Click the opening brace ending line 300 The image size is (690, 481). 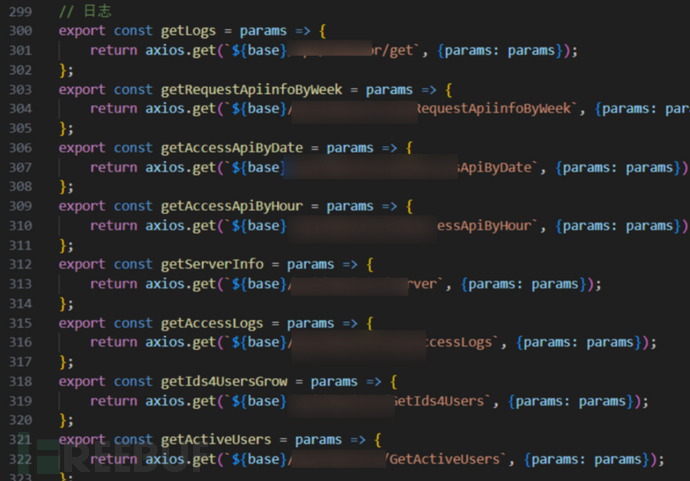[323, 31]
